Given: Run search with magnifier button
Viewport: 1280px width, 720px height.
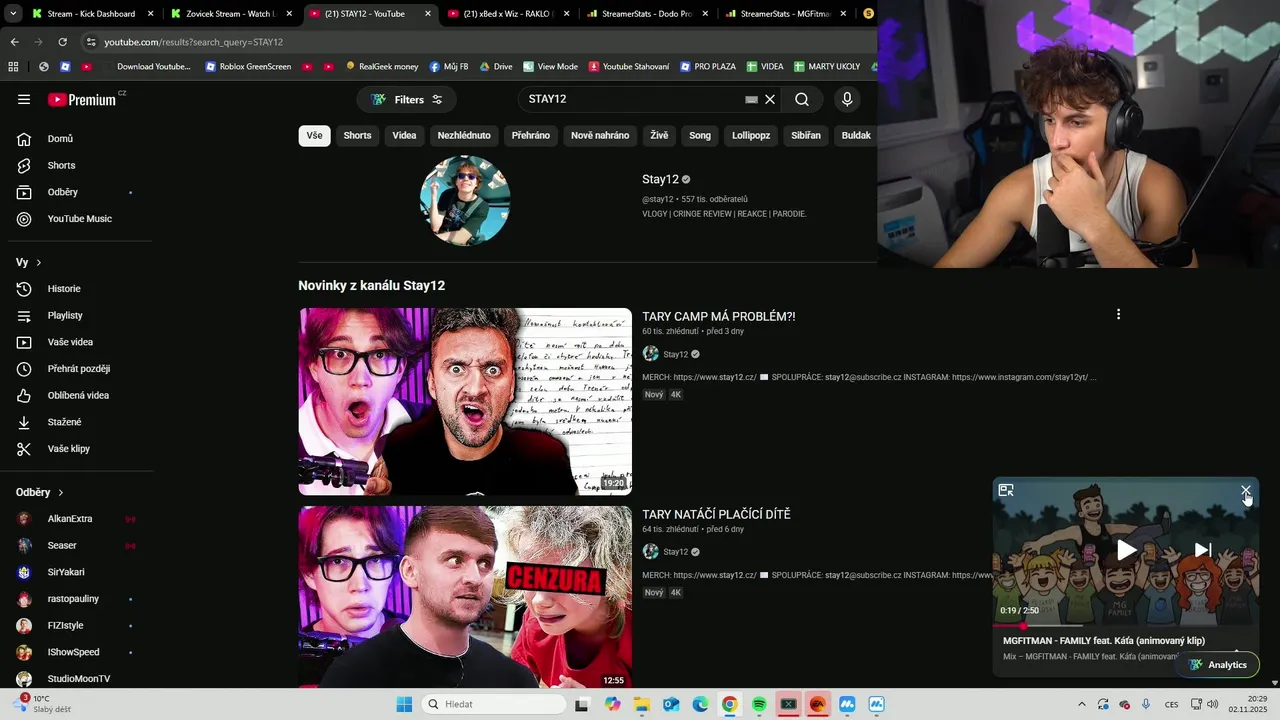Looking at the screenshot, I should tap(802, 99).
